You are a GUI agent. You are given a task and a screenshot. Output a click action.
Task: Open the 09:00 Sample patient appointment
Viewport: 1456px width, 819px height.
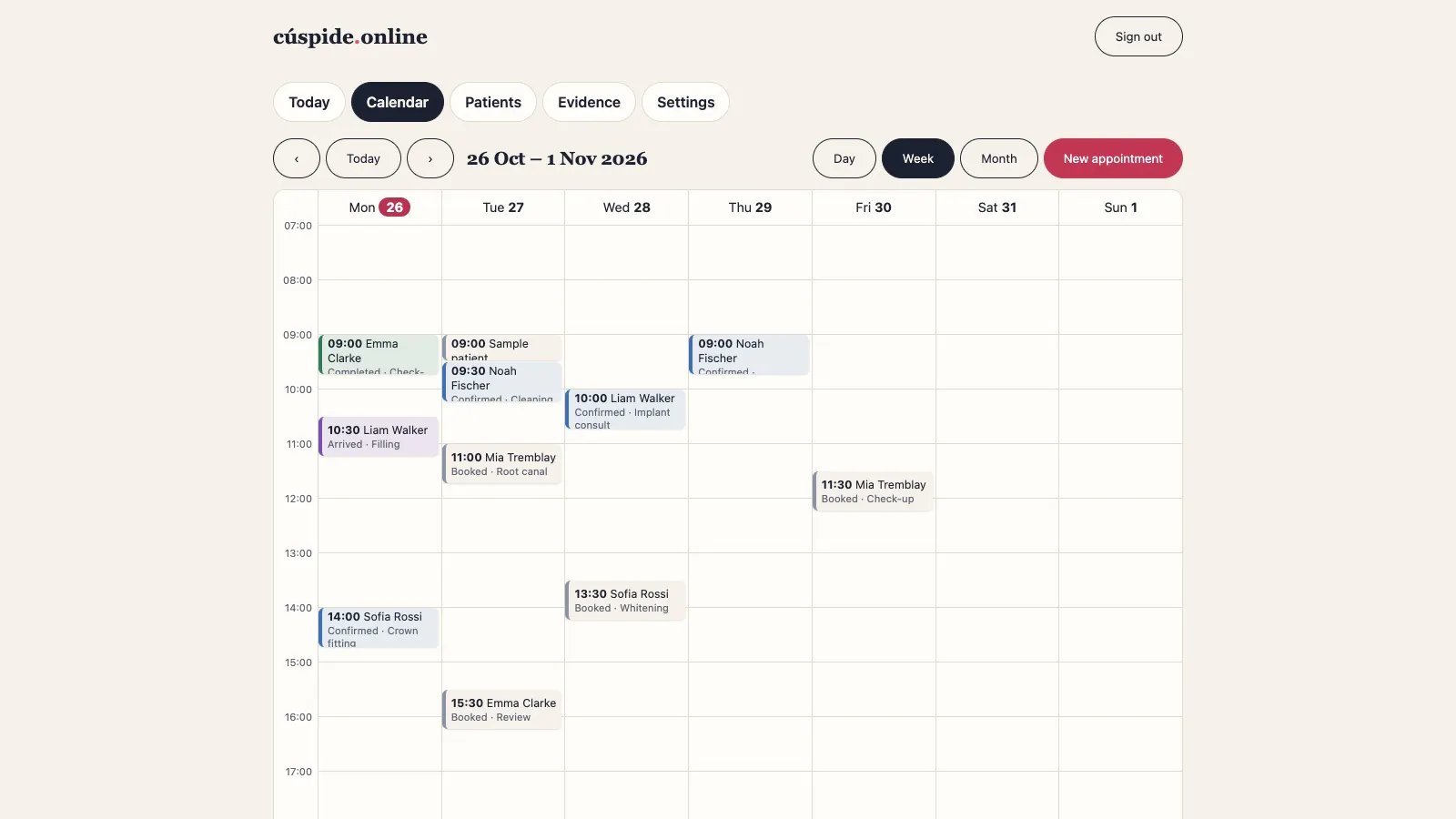(502, 347)
